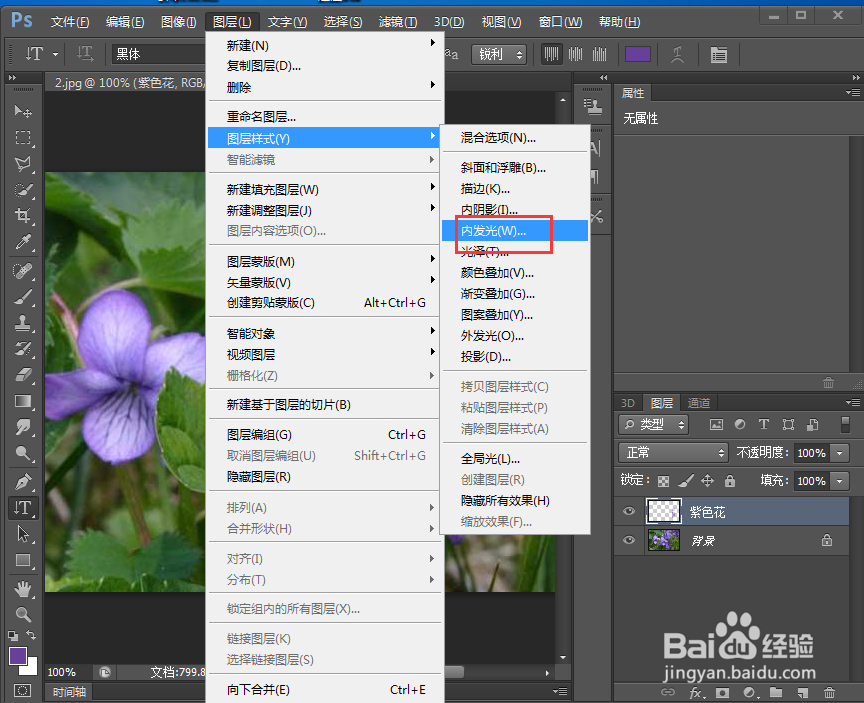
Task: Select the Path Selection tool
Action: click(x=23, y=534)
